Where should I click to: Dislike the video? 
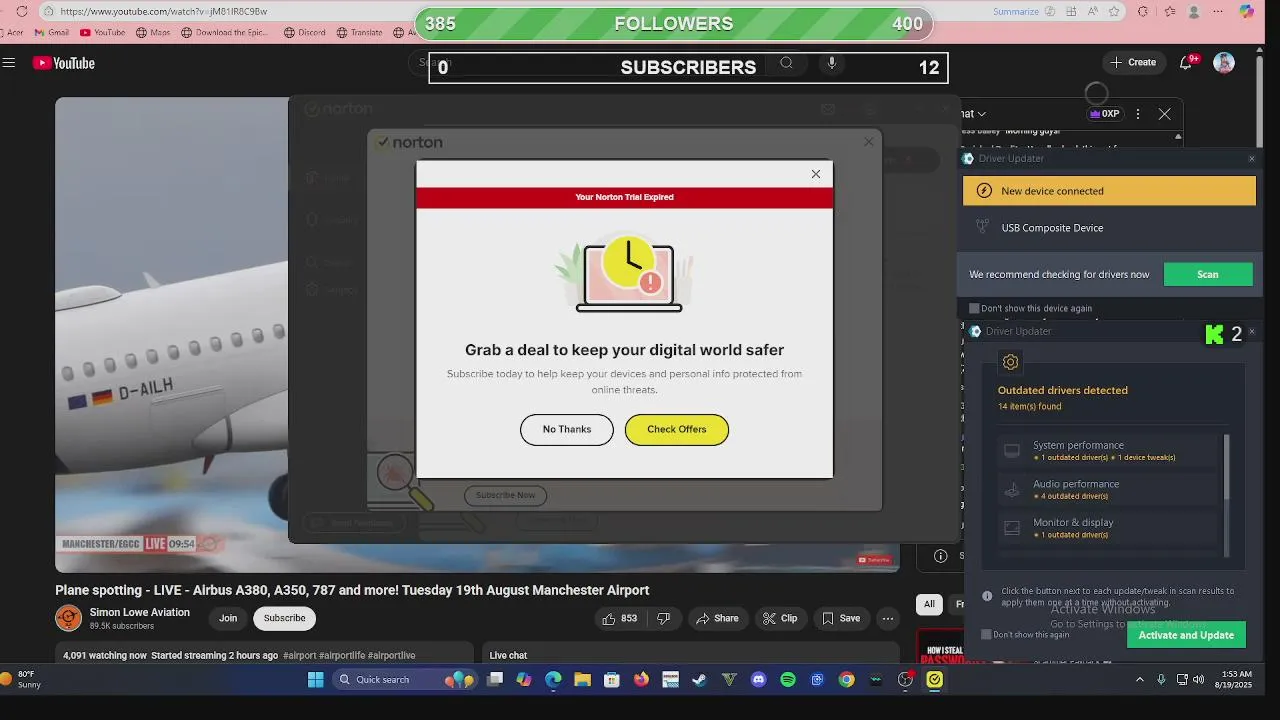tap(663, 618)
